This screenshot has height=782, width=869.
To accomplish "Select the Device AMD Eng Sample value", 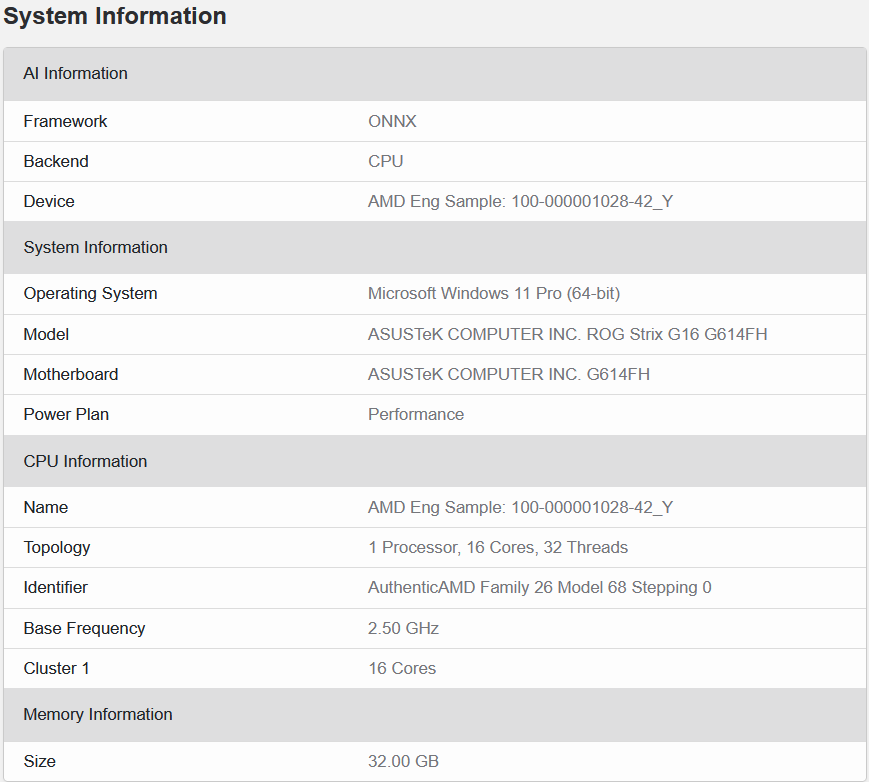I will [x=520, y=202].
